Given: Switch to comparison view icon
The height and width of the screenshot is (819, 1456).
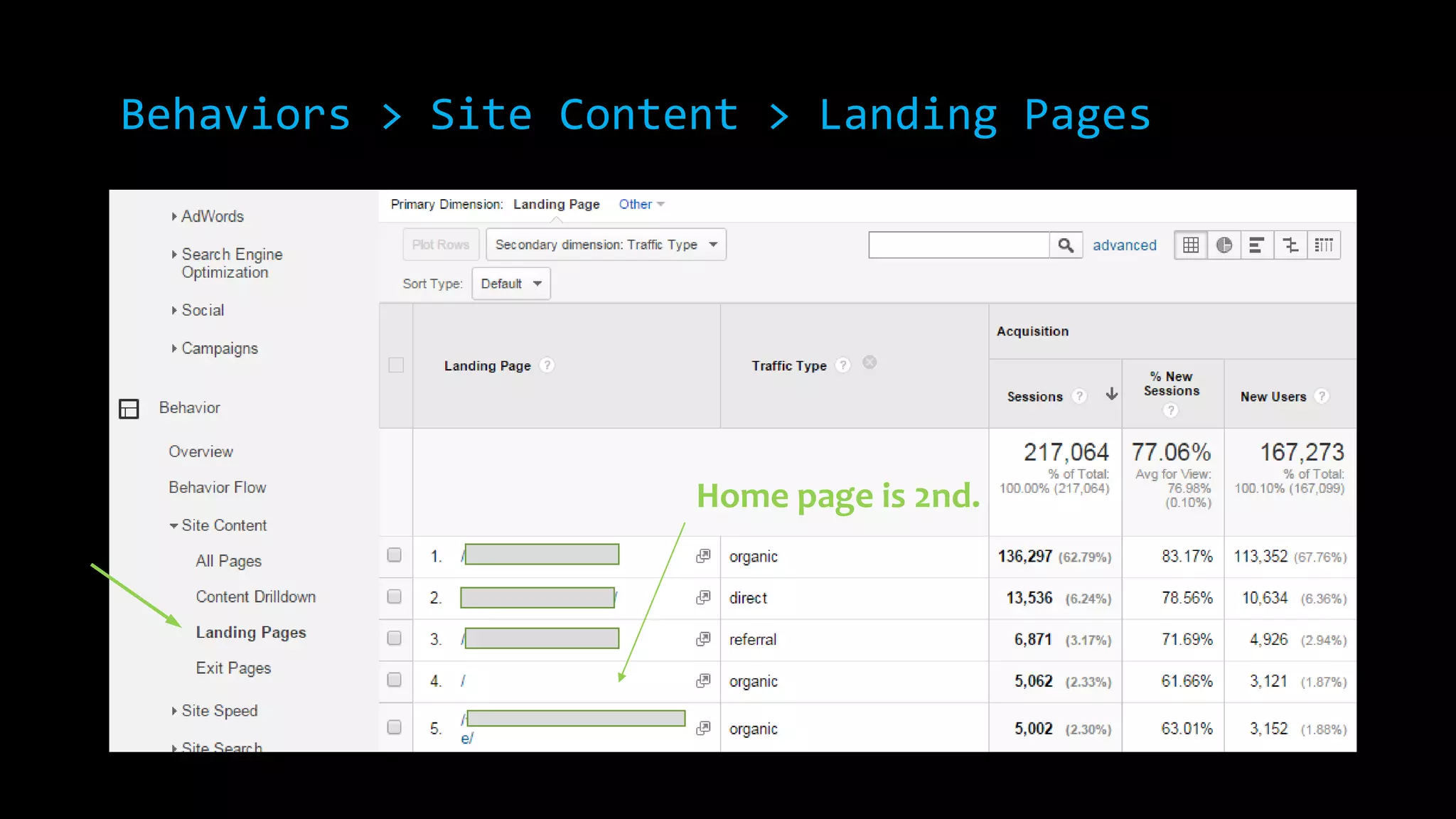Looking at the screenshot, I should pos(1290,245).
